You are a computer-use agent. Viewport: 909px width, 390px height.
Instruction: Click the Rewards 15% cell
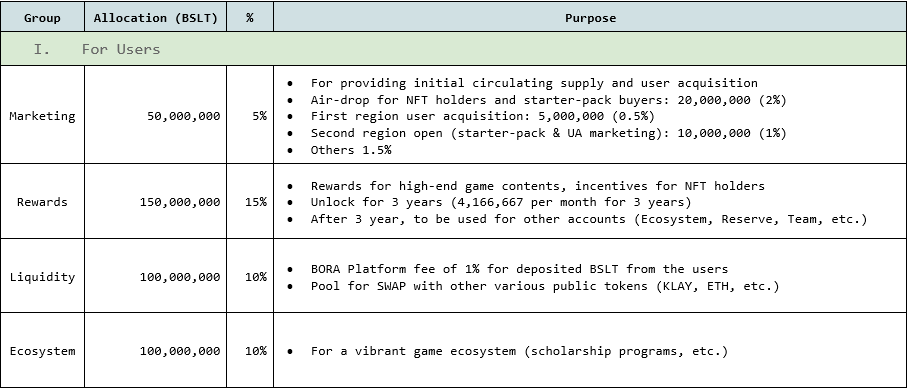(x=250, y=201)
